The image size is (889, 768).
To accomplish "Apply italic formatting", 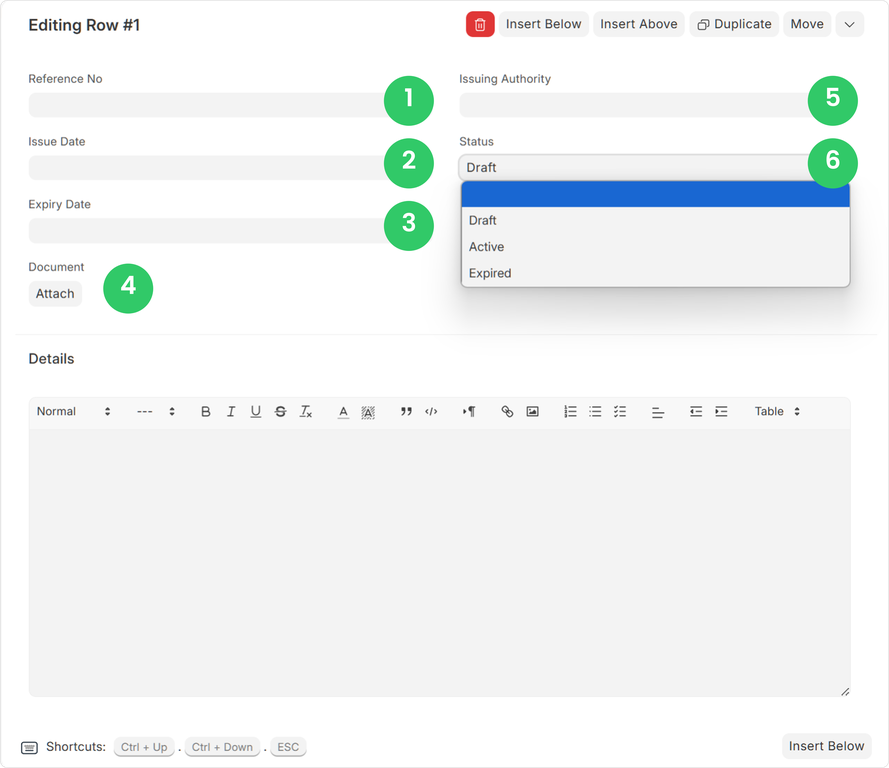I will [231, 411].
